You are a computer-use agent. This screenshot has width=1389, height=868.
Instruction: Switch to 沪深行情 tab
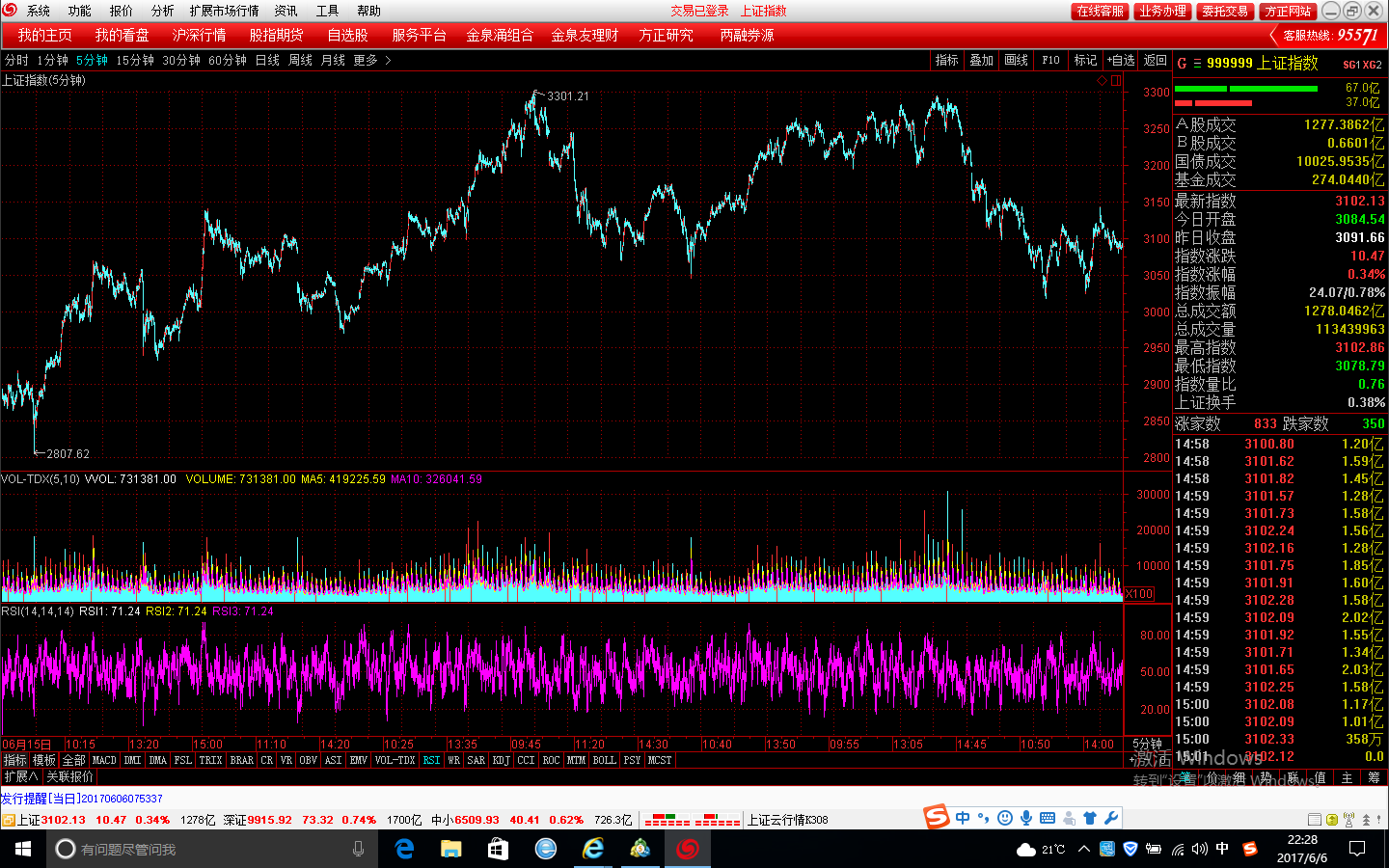(200, 35)
